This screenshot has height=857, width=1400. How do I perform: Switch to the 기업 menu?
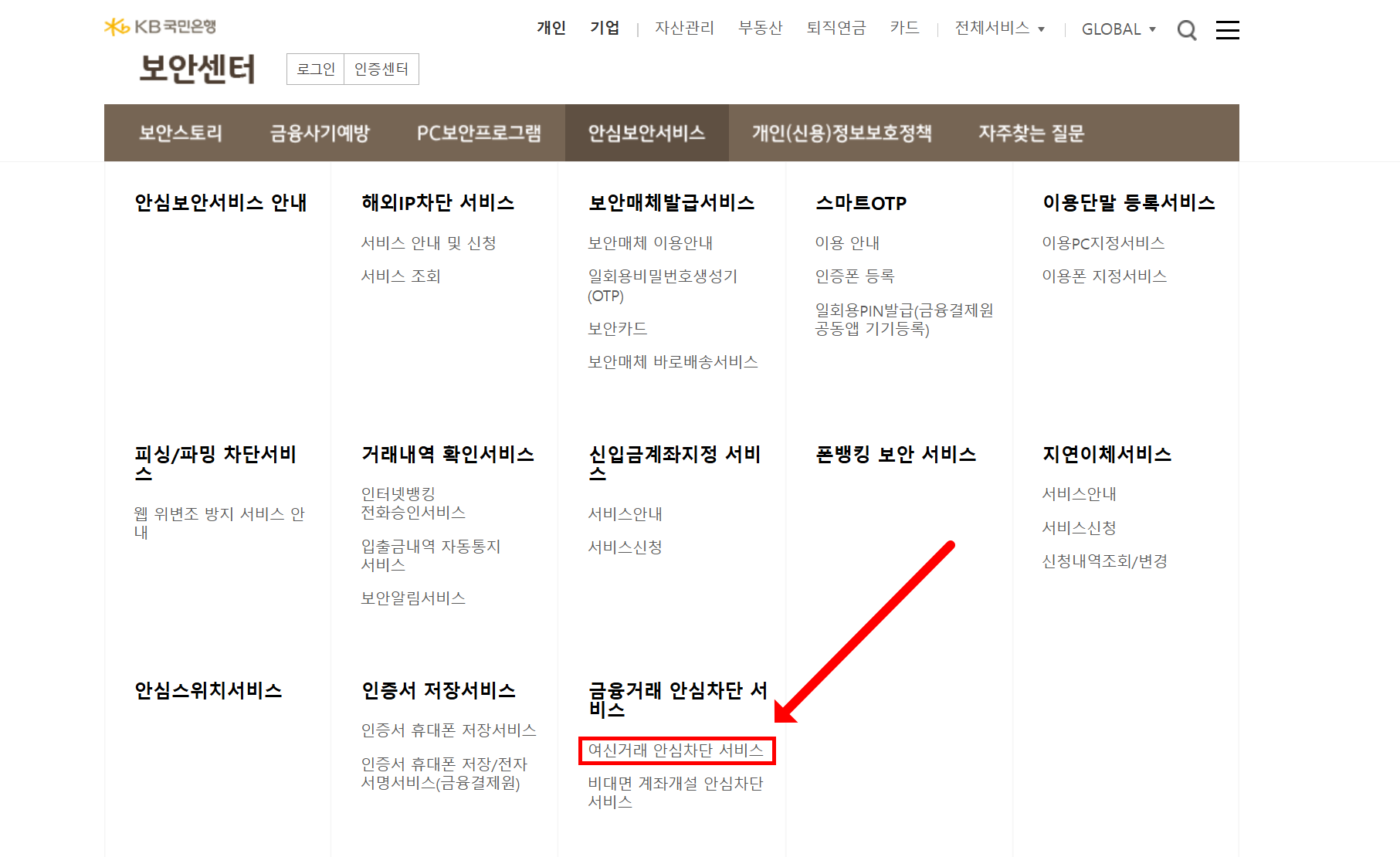[x=605, y=28]
